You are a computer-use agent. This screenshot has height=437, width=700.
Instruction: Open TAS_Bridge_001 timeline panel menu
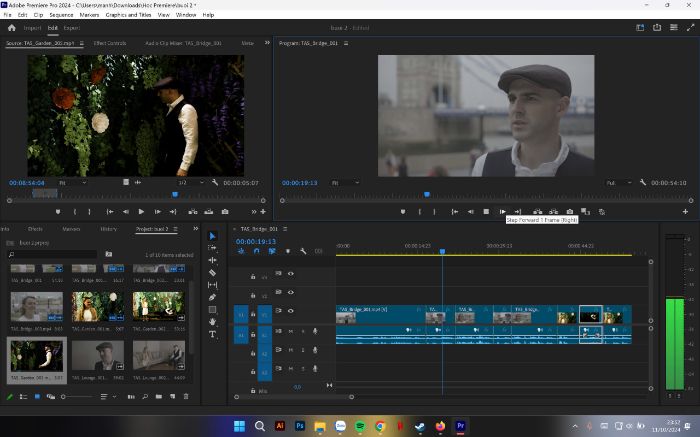pos(285,229)
